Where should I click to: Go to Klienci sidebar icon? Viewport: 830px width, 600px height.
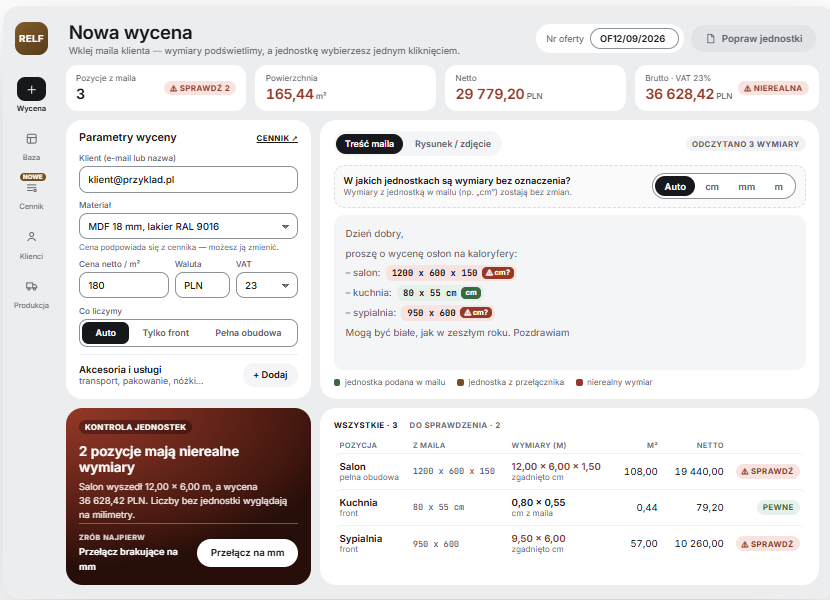pyautogui.click(x=31, y=236)
